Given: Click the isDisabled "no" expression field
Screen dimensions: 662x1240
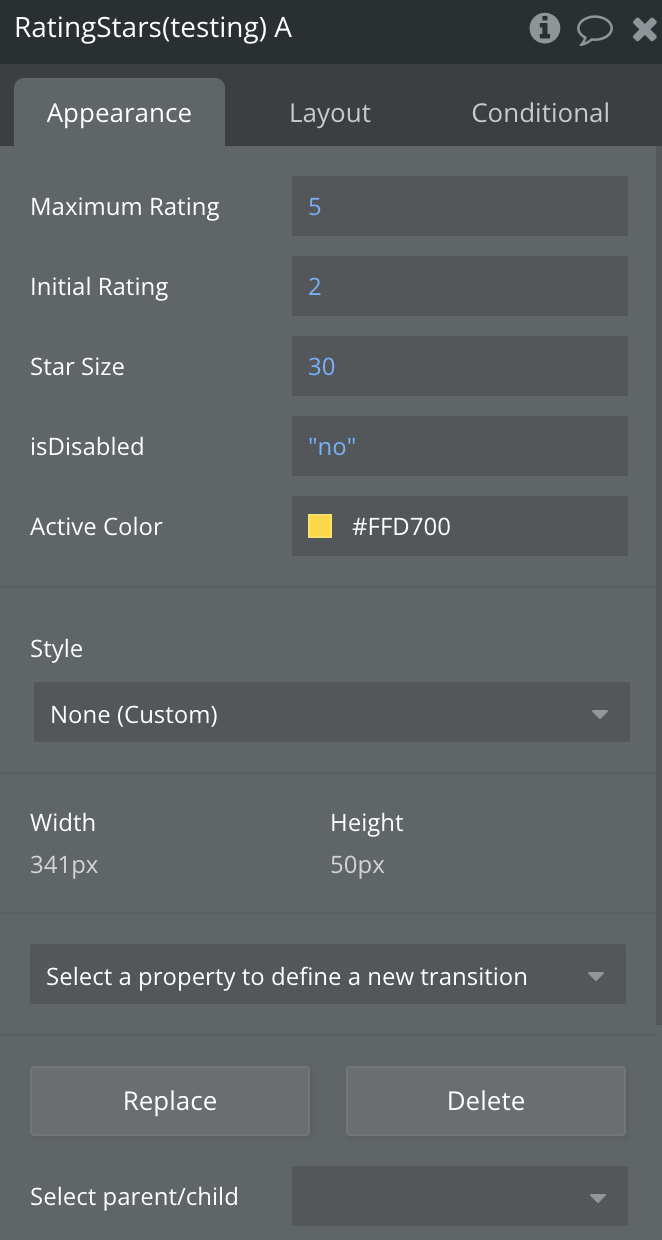Looking at the screenshot, I should click(460, 447).
